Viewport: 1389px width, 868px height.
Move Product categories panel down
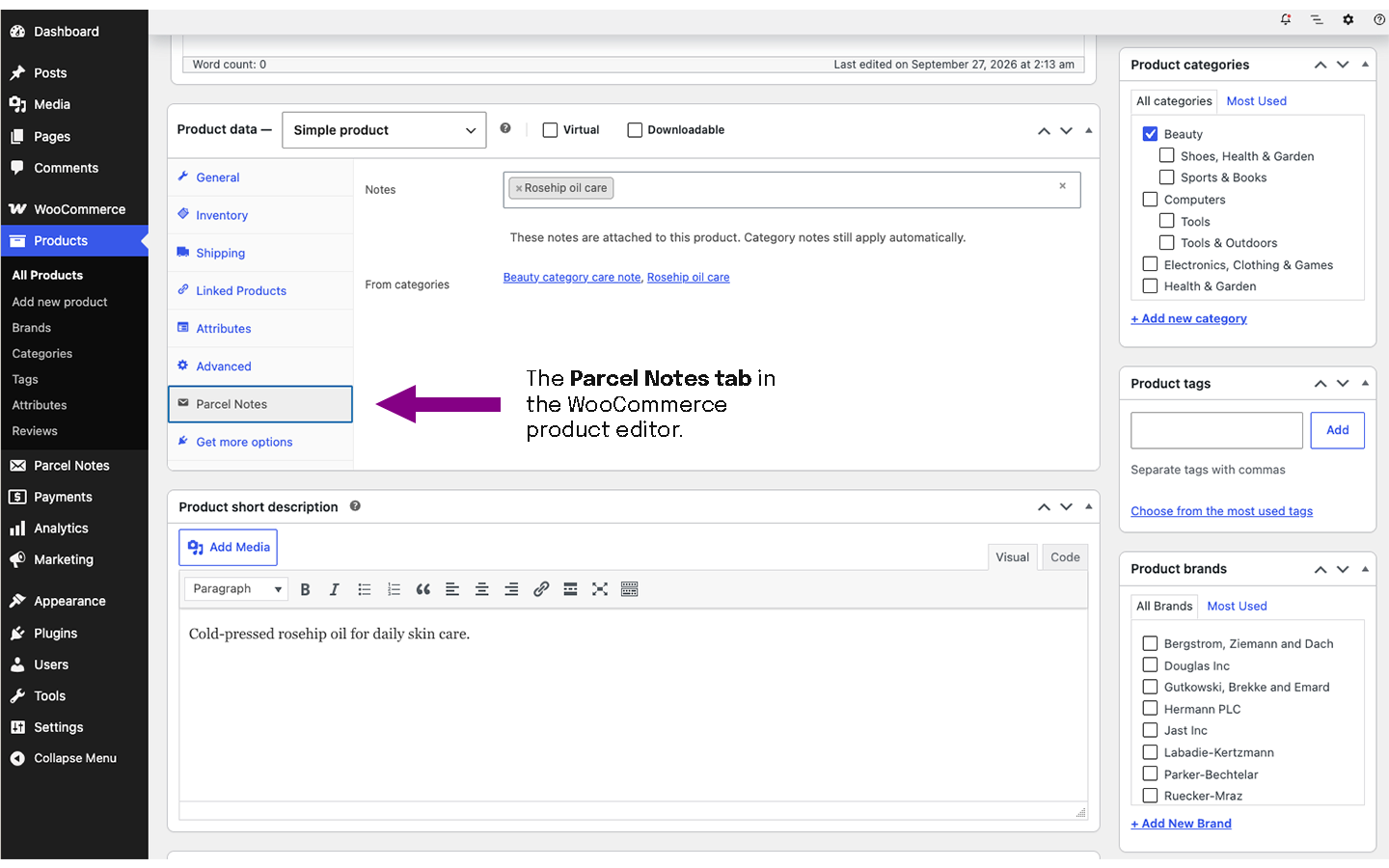(x=1343, y=65)
